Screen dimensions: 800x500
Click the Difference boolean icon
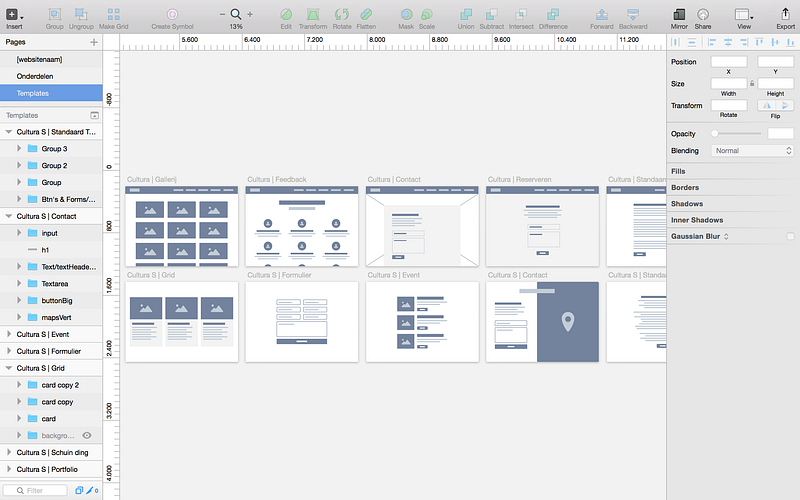coord(553,14)
